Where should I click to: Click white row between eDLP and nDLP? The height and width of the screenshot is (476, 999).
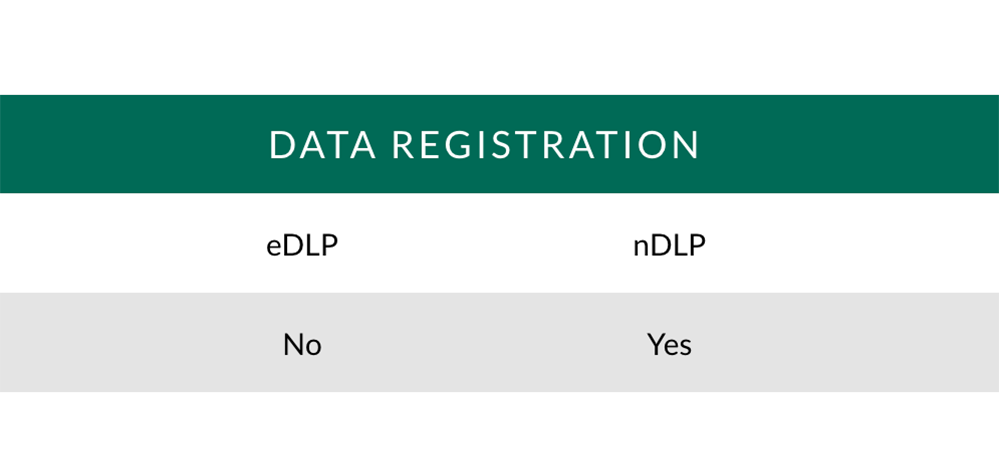coord(485,243)
